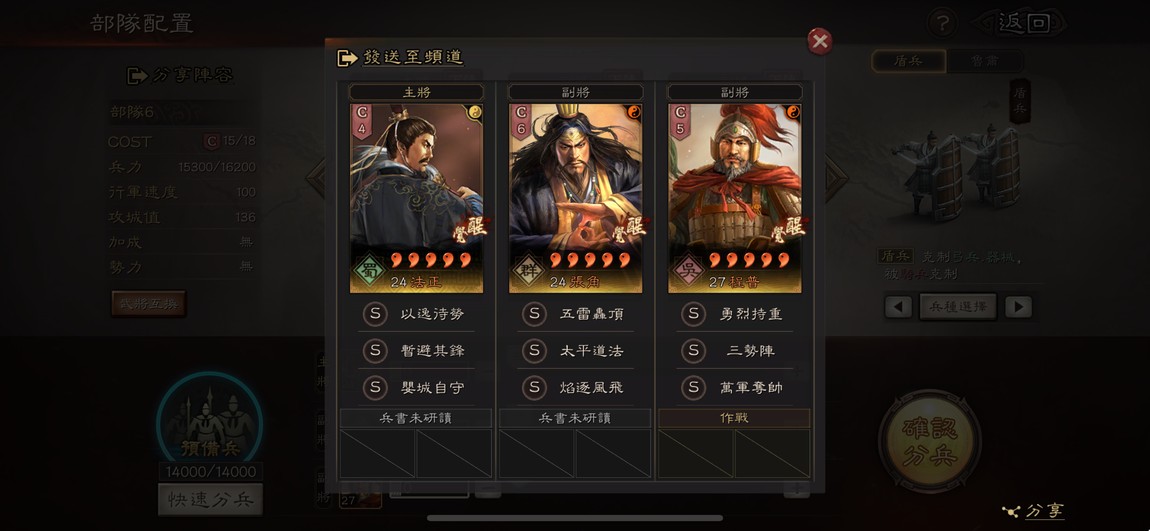Tap the 預備兵 reserve troops circle icon

(x=210, y=423)
